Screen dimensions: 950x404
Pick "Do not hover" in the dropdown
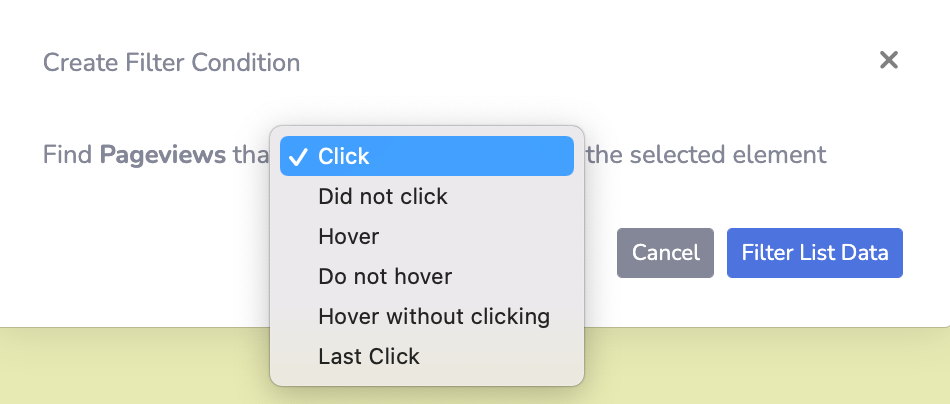(x=385, y=276)
